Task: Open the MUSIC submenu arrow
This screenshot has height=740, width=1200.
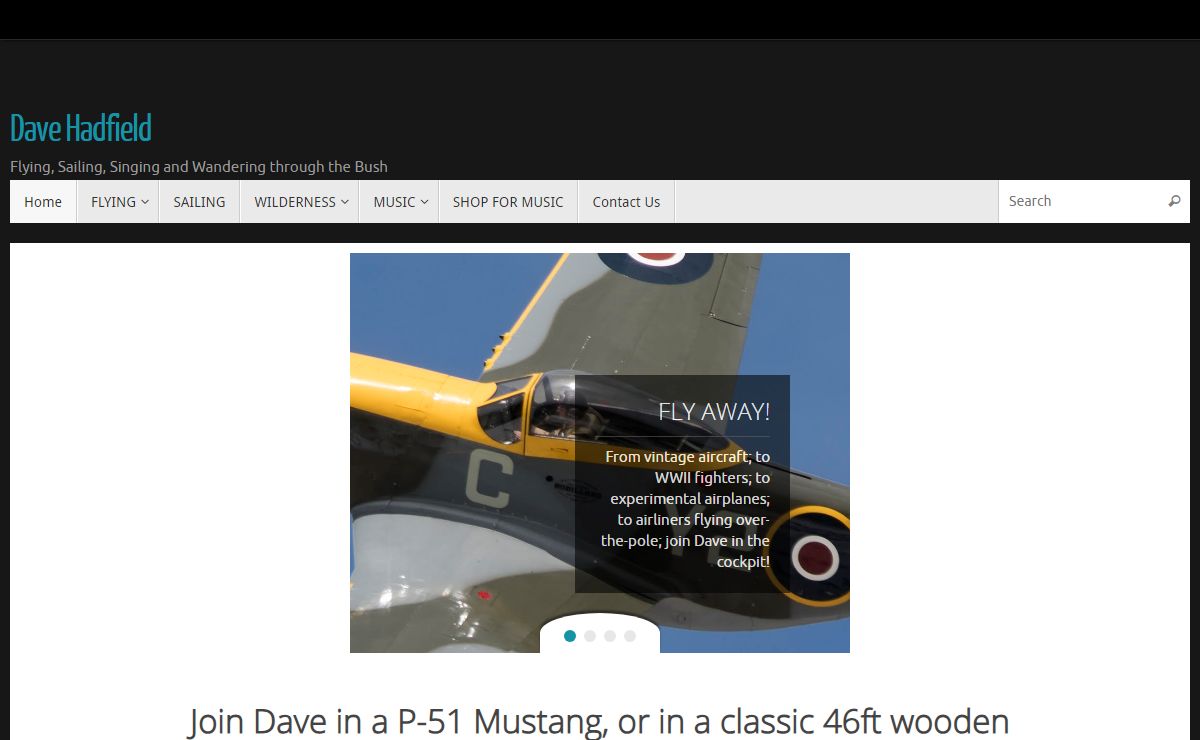Action: pos(424,202)
